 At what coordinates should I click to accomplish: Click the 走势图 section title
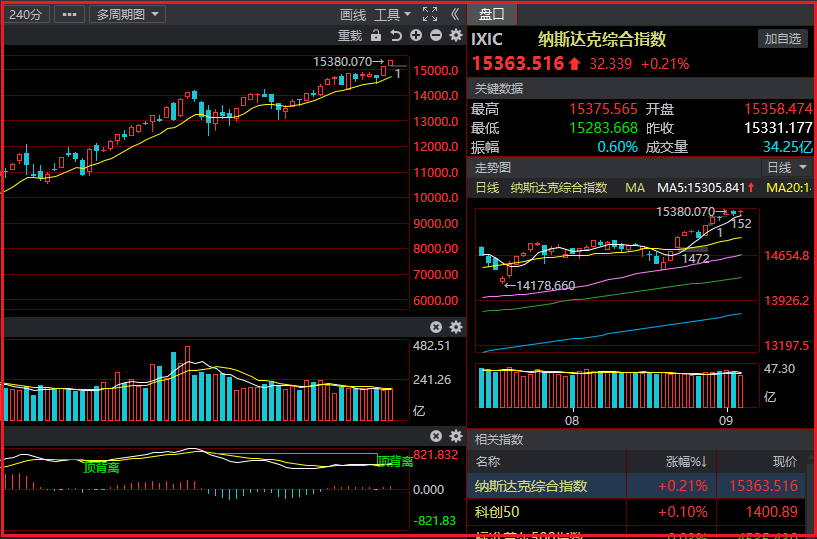coord(492,168)
